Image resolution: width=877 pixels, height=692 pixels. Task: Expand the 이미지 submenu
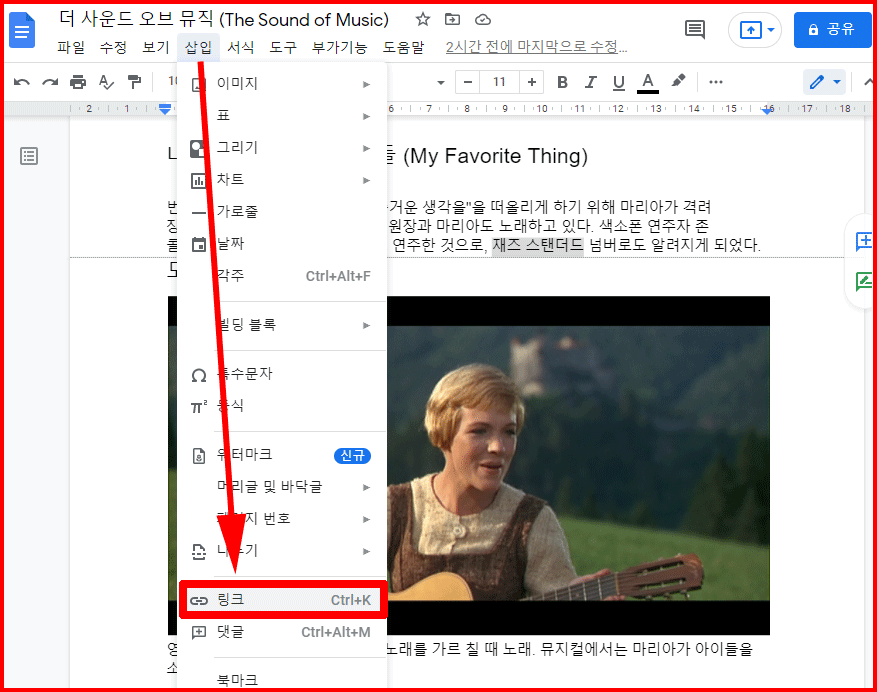pos(282,84)
